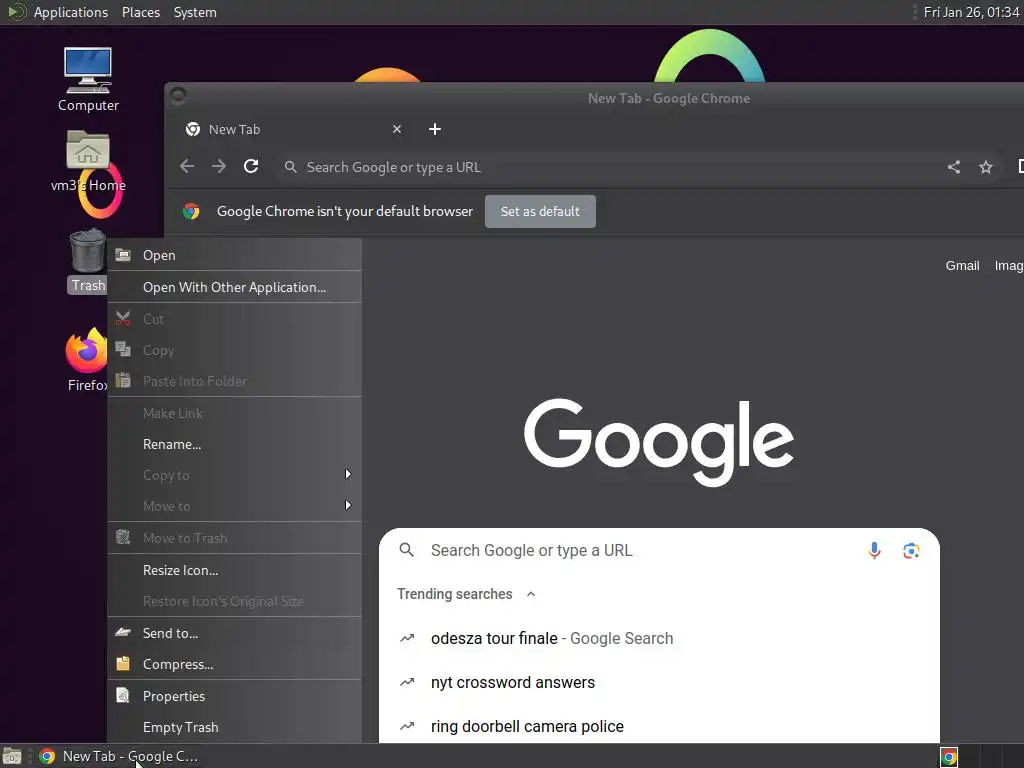Choose Empty Trash in context menu
Screen dimensions: 1024x768
[x=234, y=727]
